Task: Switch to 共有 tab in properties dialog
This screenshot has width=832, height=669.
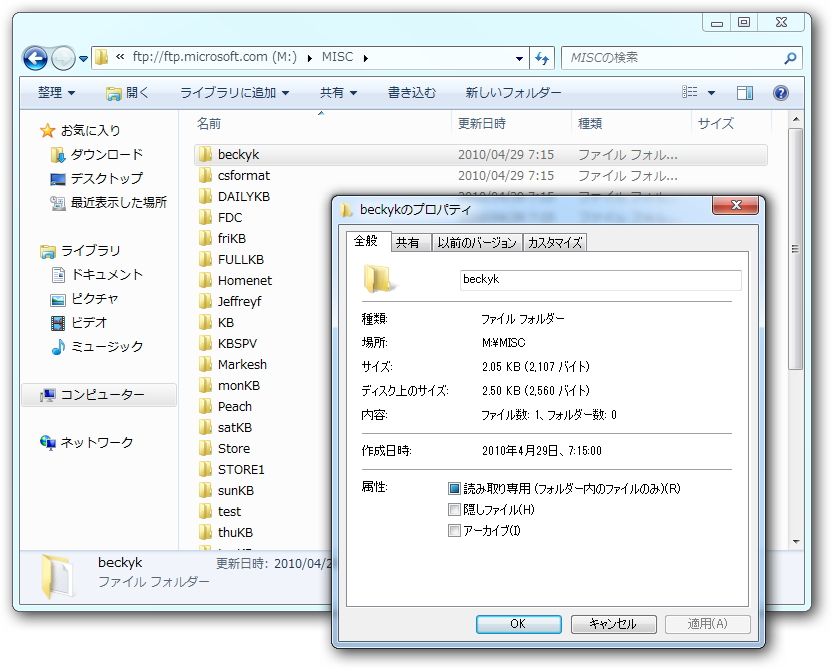Action: pos(410,242)
